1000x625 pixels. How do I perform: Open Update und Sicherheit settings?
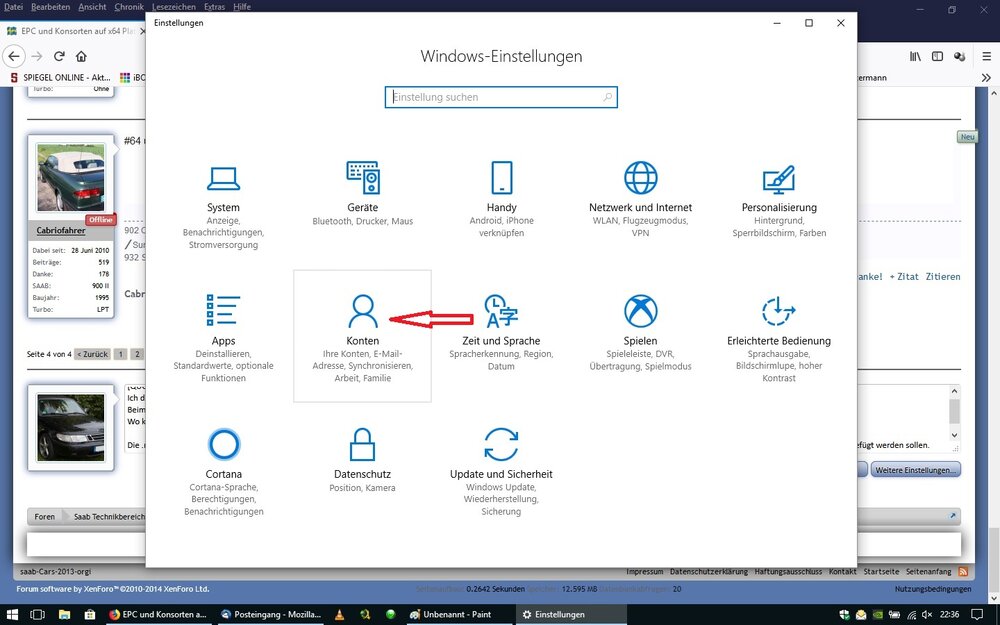pyautogui.click(x=501, y=472)
